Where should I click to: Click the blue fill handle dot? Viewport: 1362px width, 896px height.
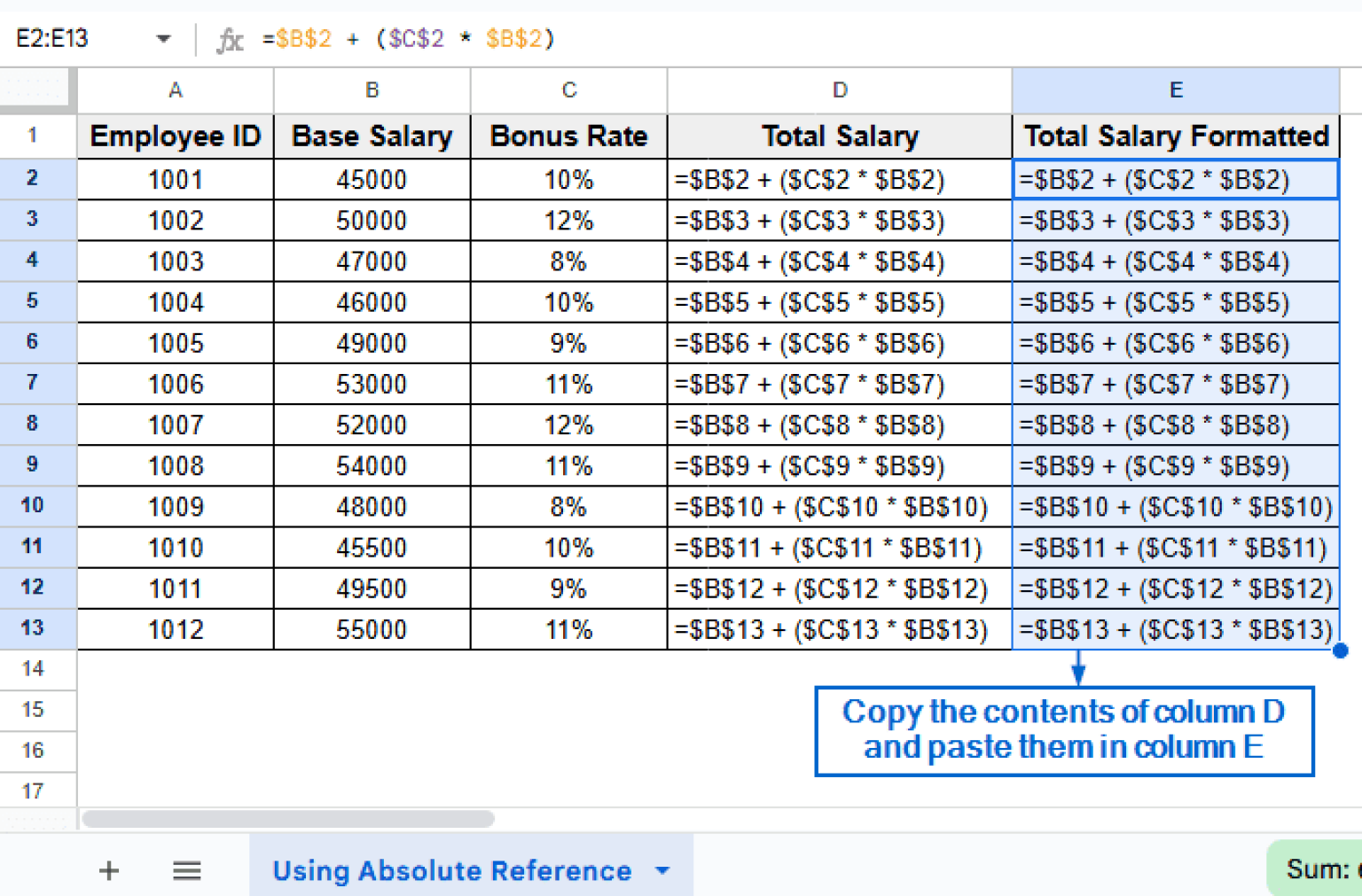pyautogui.click(x=1340, y=651)
